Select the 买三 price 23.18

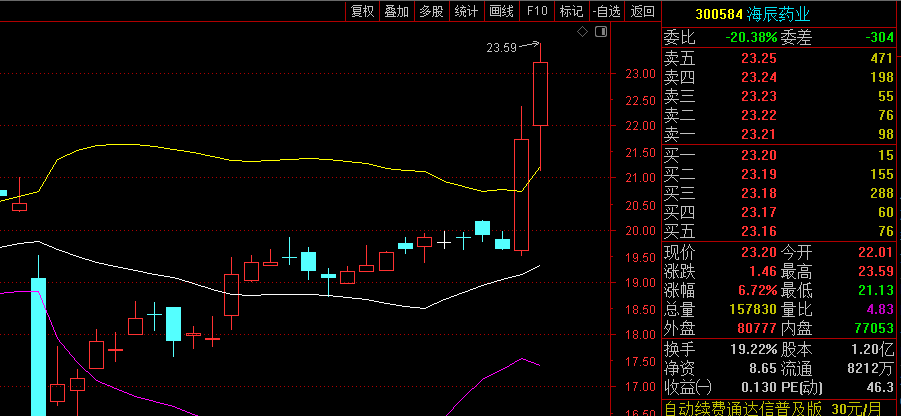pos(758,193)
